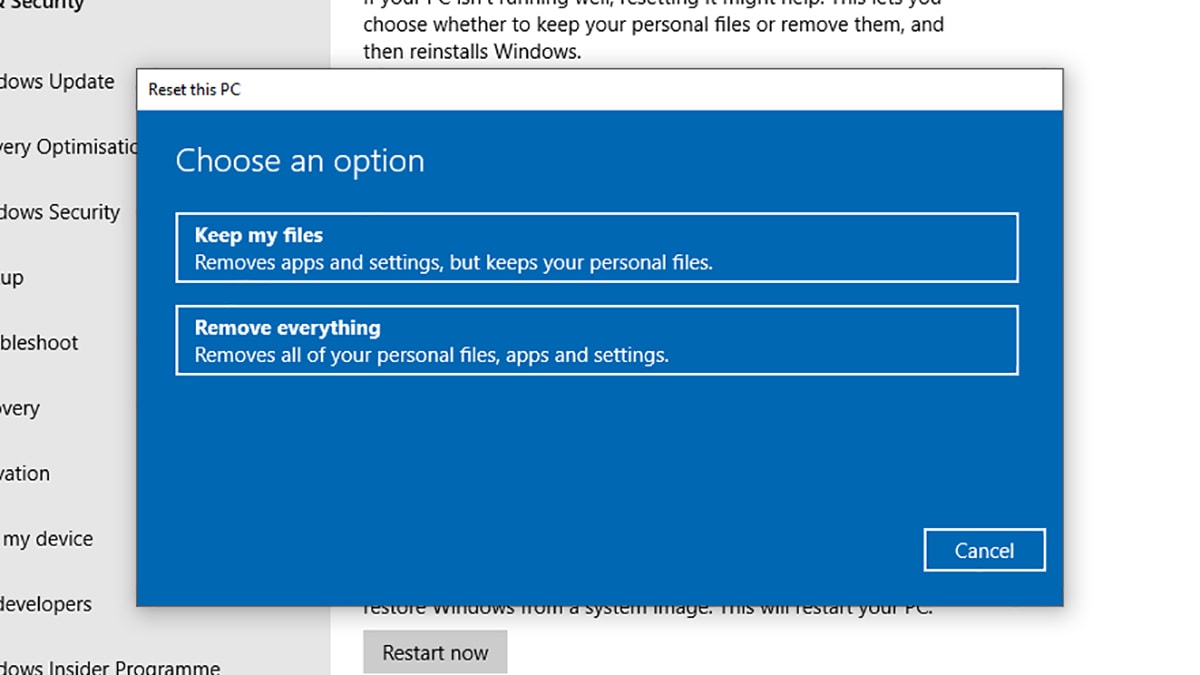Go to the For developers page
This screenshot has width=1200, height=675.
click(46, 604)
